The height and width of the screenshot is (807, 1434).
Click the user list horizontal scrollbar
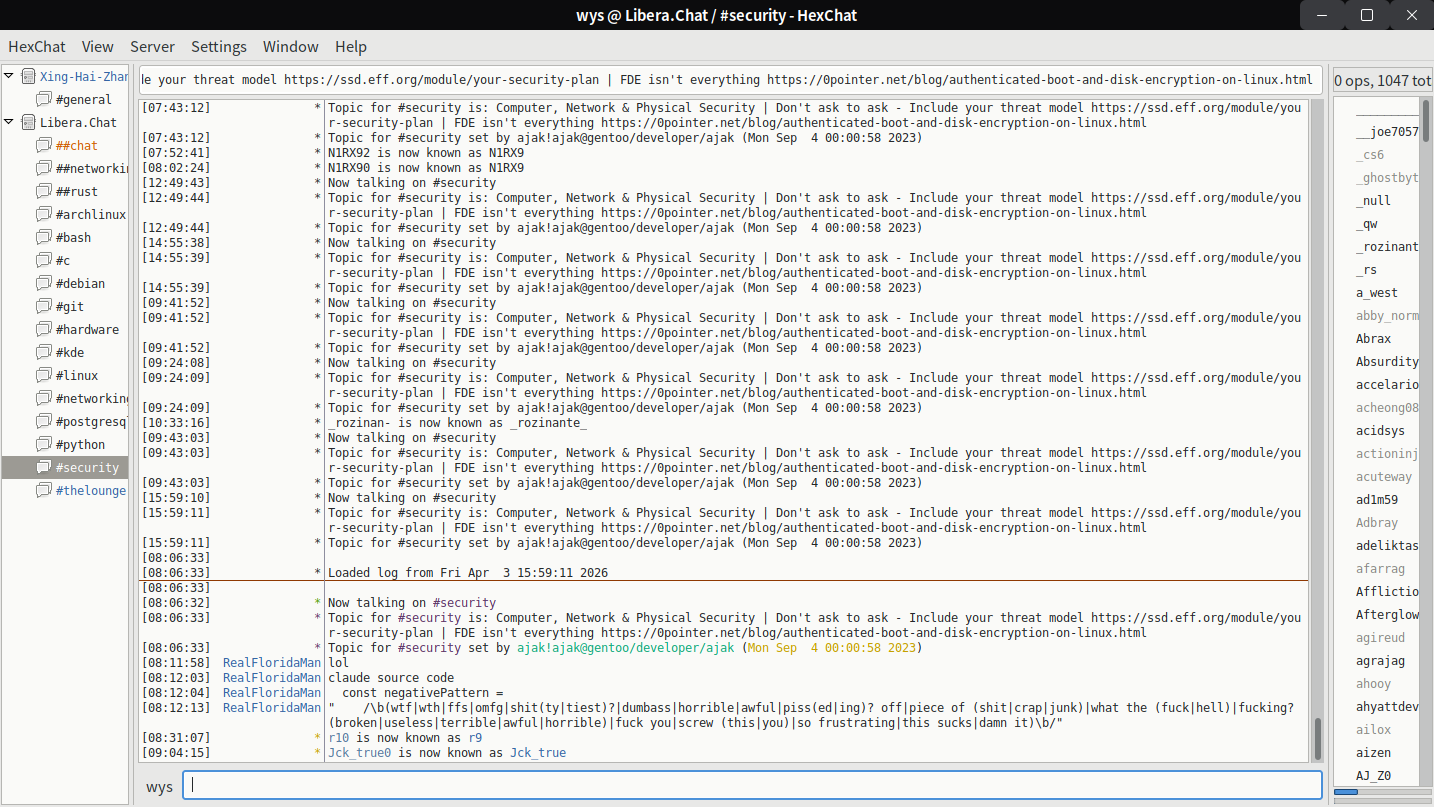[1346, 792]
